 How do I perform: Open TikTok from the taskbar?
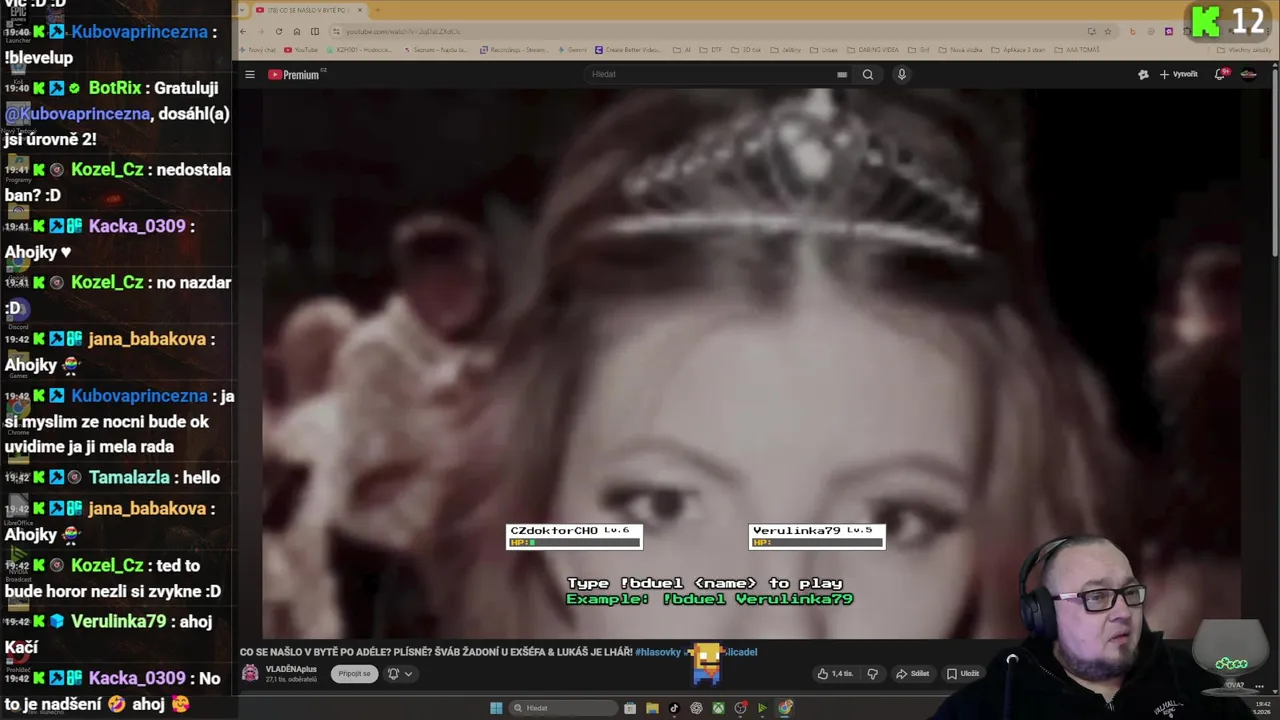[x=674, y=708]
